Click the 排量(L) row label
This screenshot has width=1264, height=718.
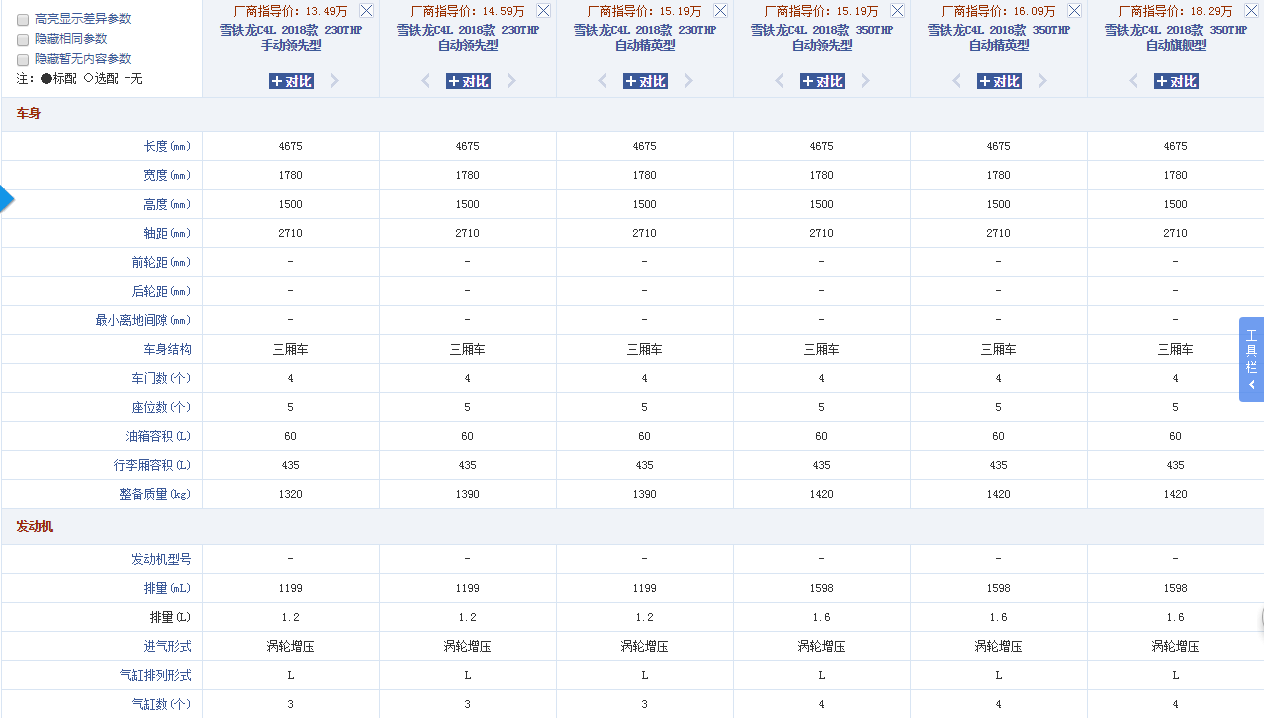point(170,617)
